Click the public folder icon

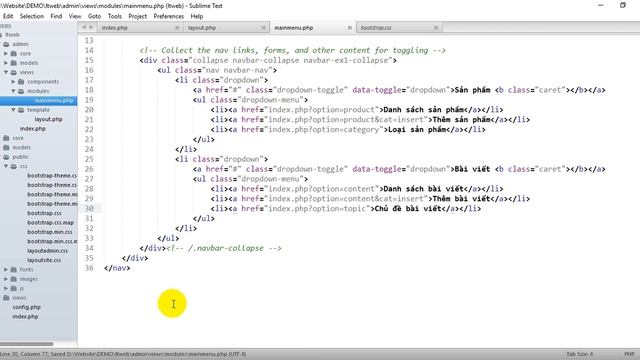6,157
